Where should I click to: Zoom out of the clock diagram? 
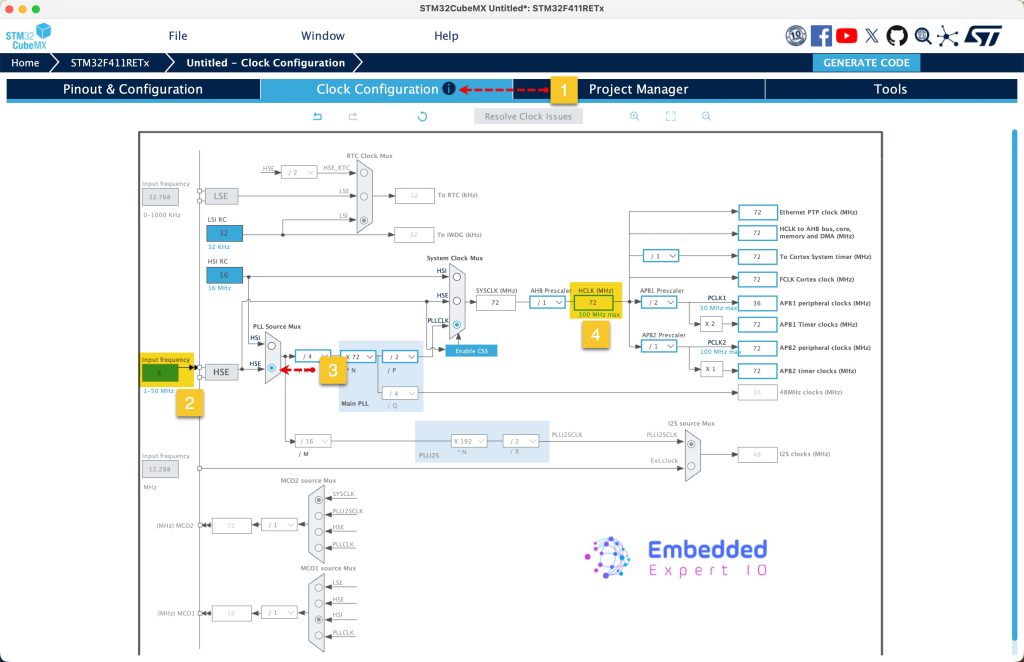pos(706,117)
